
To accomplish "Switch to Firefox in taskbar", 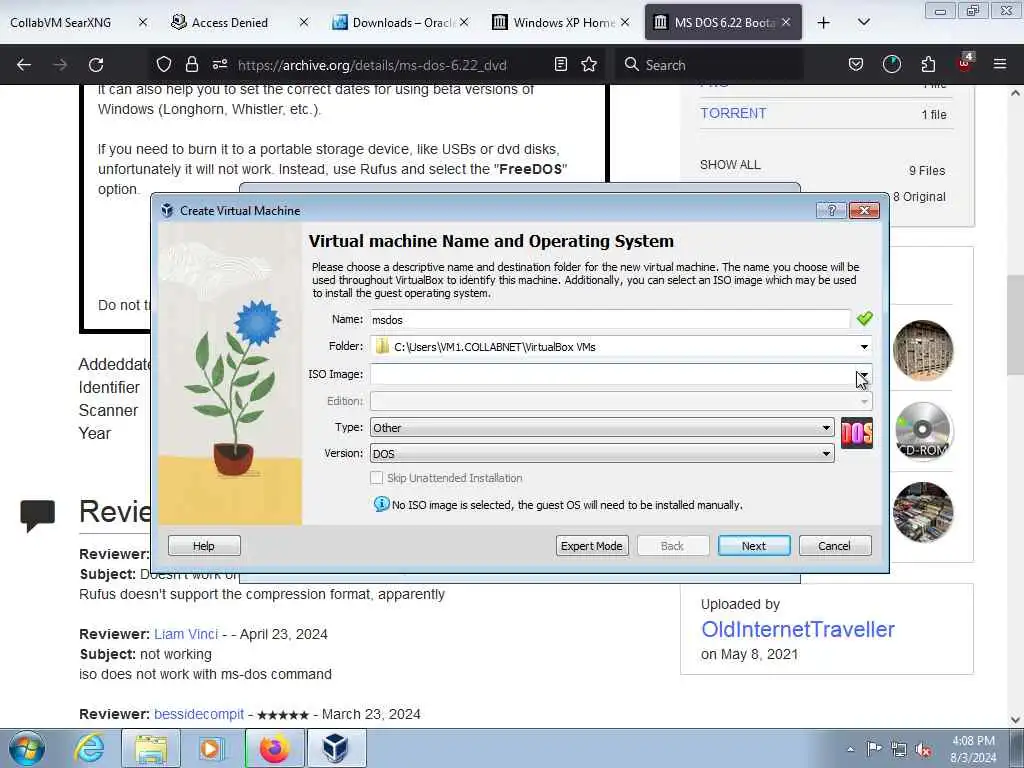I will tap(274, 748).
